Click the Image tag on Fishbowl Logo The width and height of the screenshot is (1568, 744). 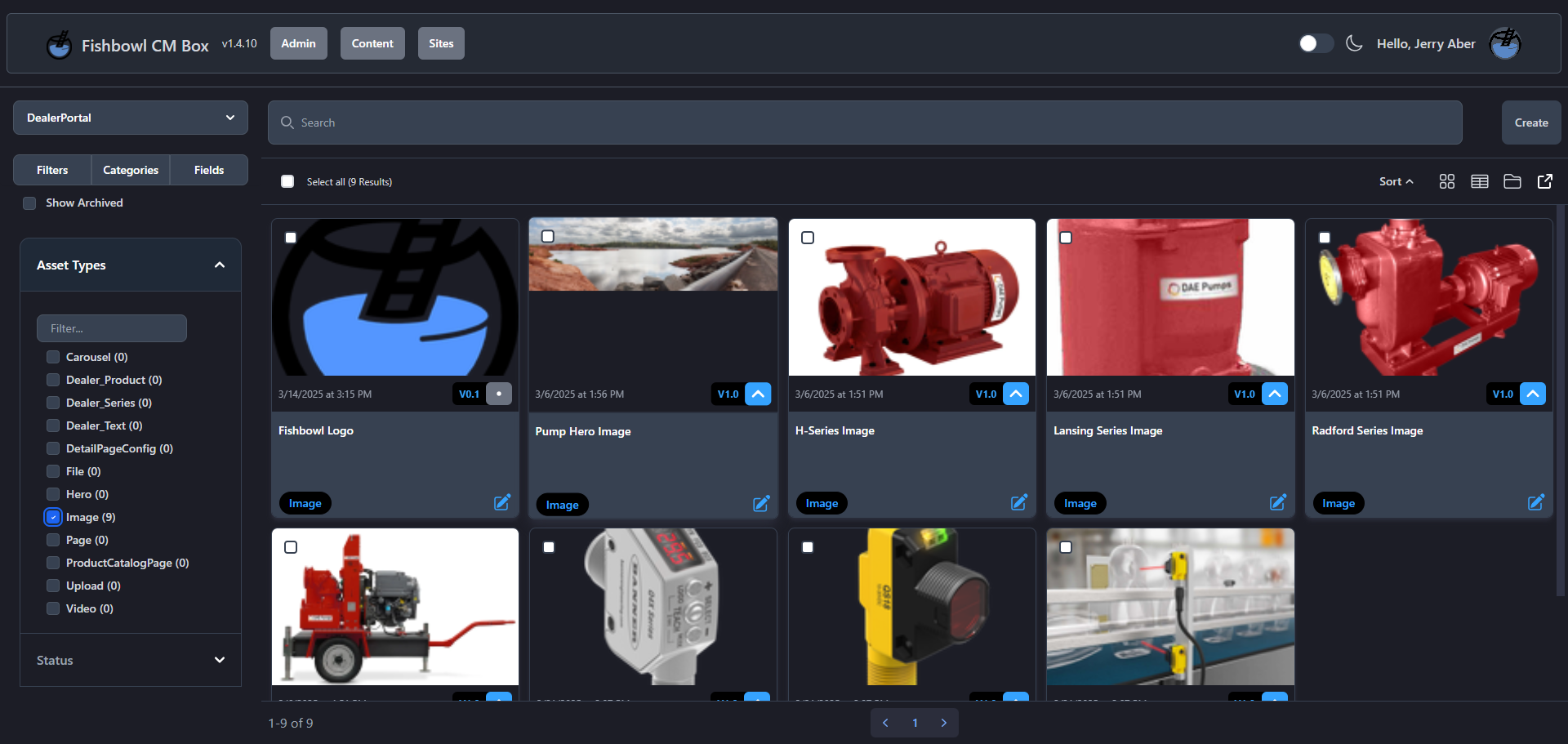point(305,503)
